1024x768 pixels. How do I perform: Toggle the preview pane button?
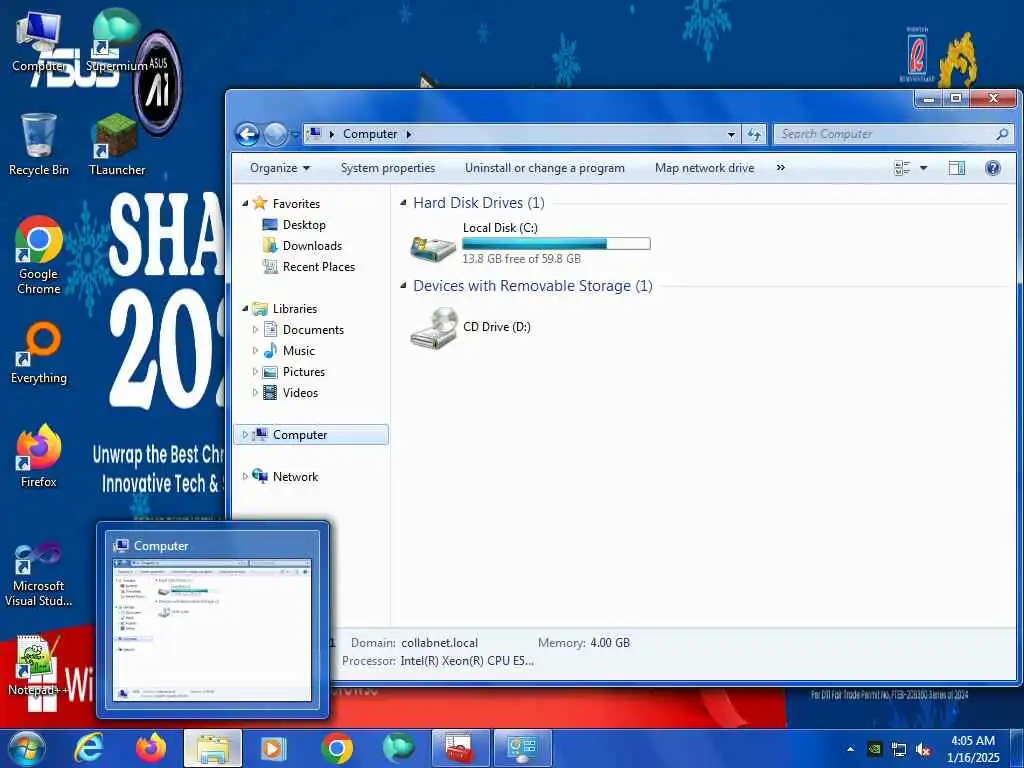point(957,168)
